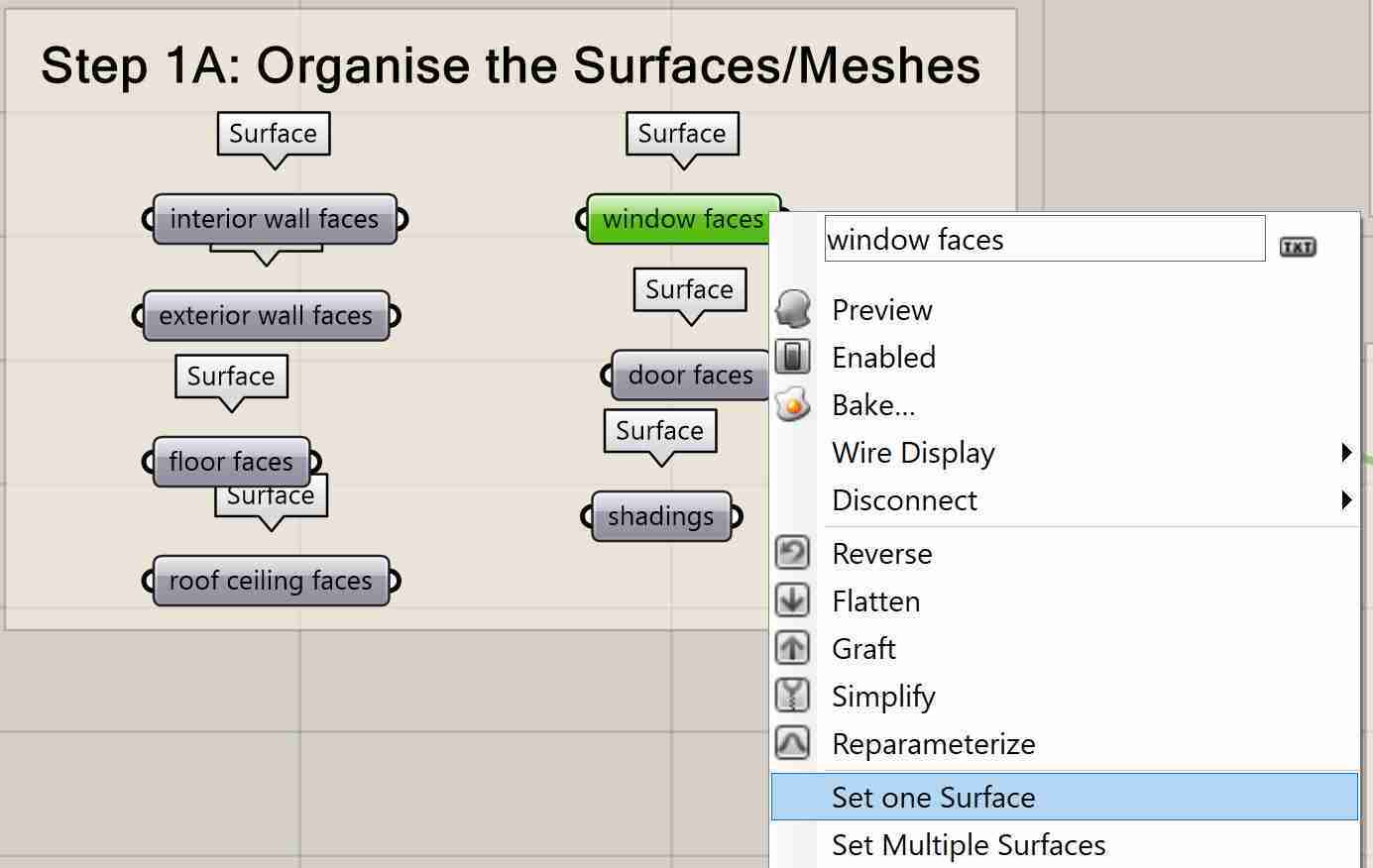Click the Flatten down-arrow icon
Image resolution: width=1373 pixels, height=868 pixels.
point(793,600)
